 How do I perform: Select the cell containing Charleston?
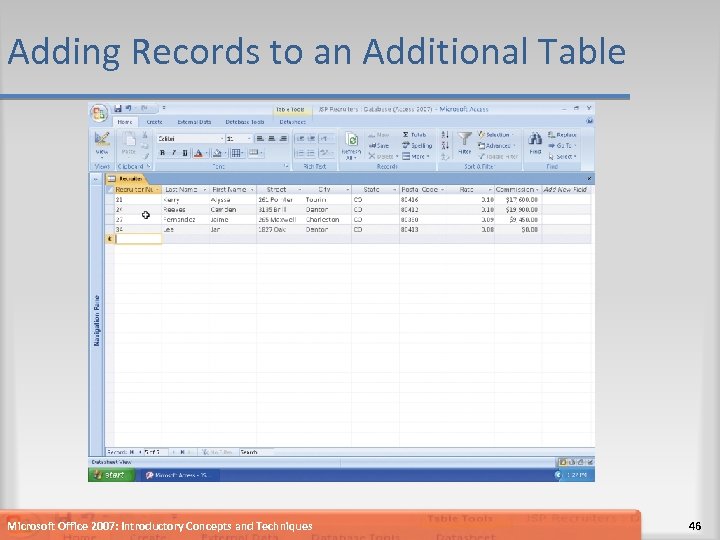[327, 219]
